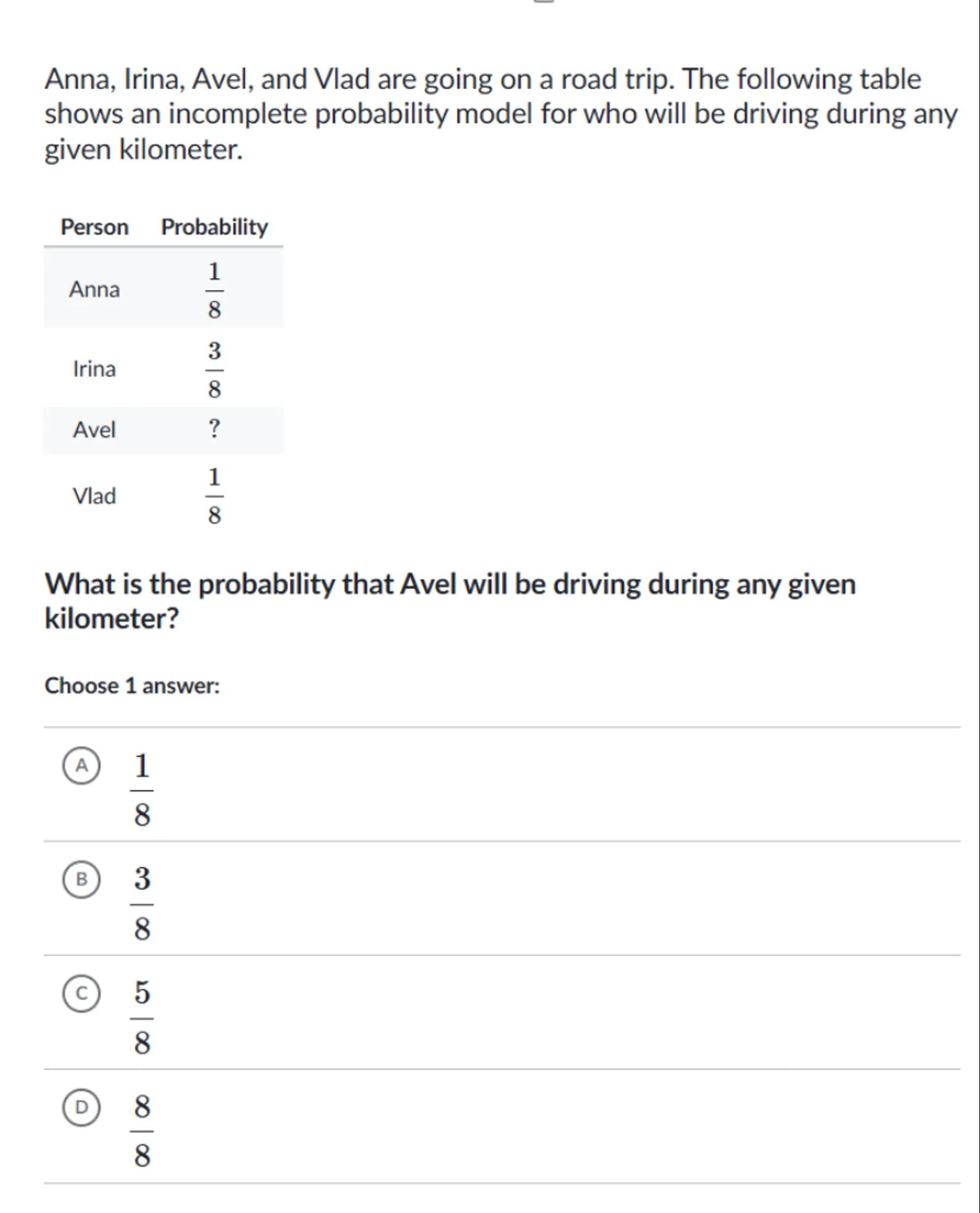The width and height of the screenshot is (980, 1213).
Task: Select the Vlad name cell in table
Action: [x=94, y=495]
